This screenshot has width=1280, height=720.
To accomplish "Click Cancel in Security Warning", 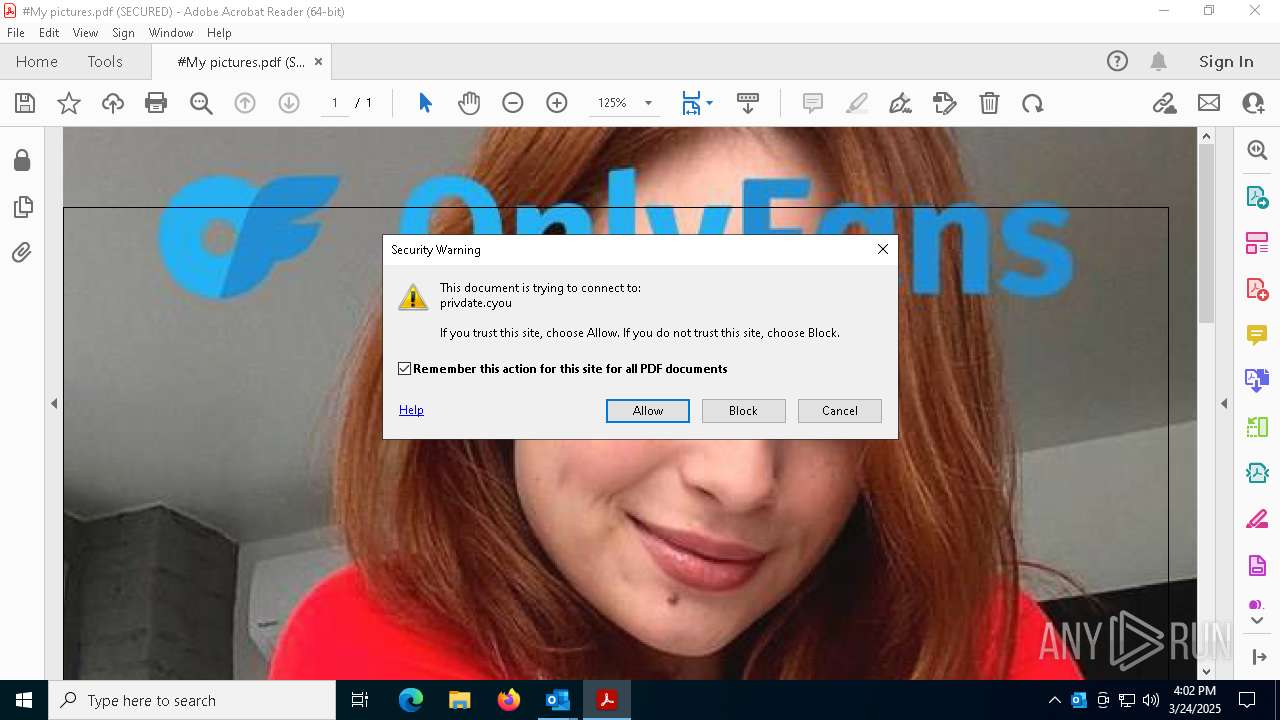I will pos(840,411).
